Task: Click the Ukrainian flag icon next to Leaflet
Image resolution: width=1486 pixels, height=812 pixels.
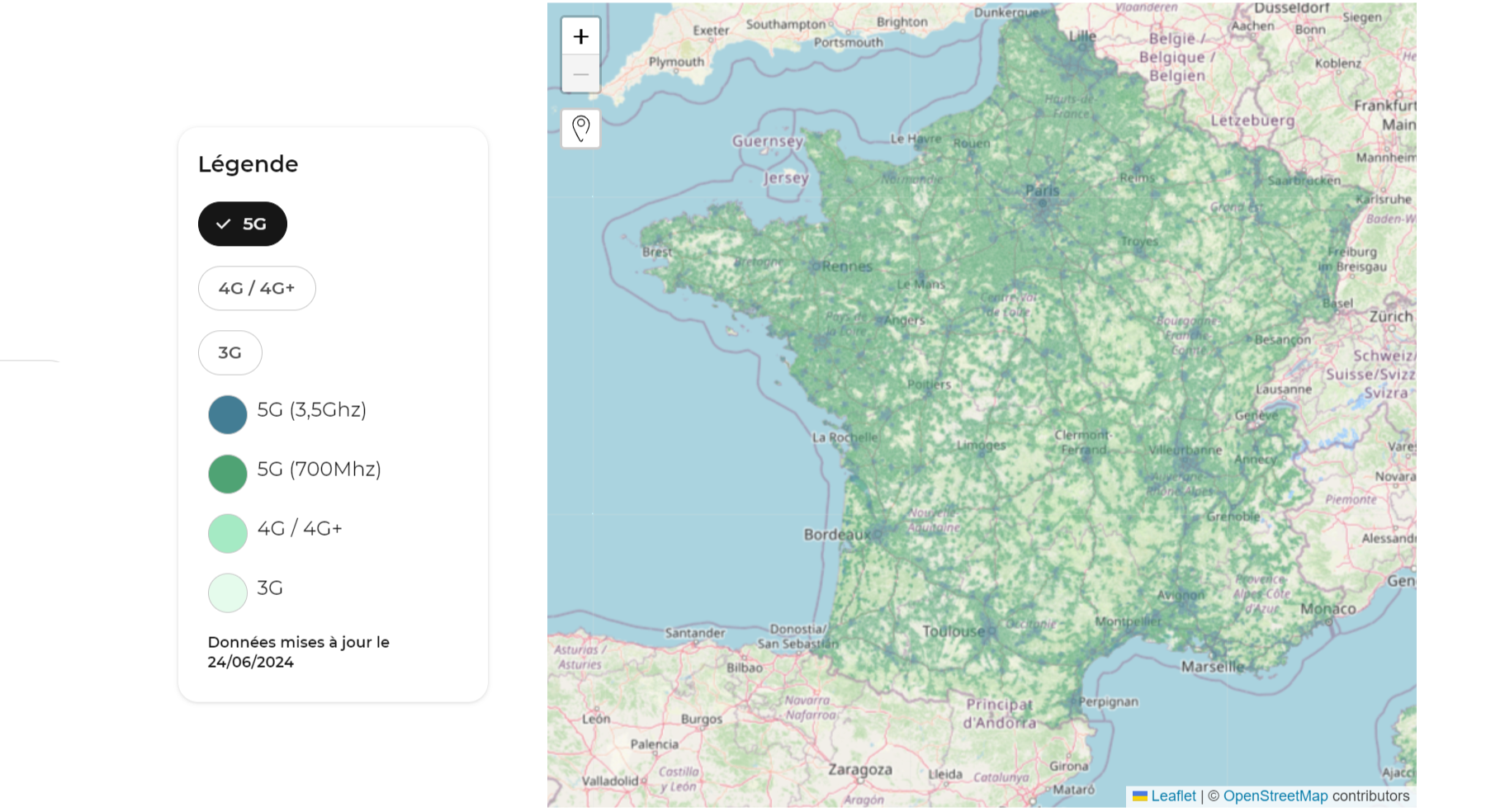Action: [x=1139, y=796]
